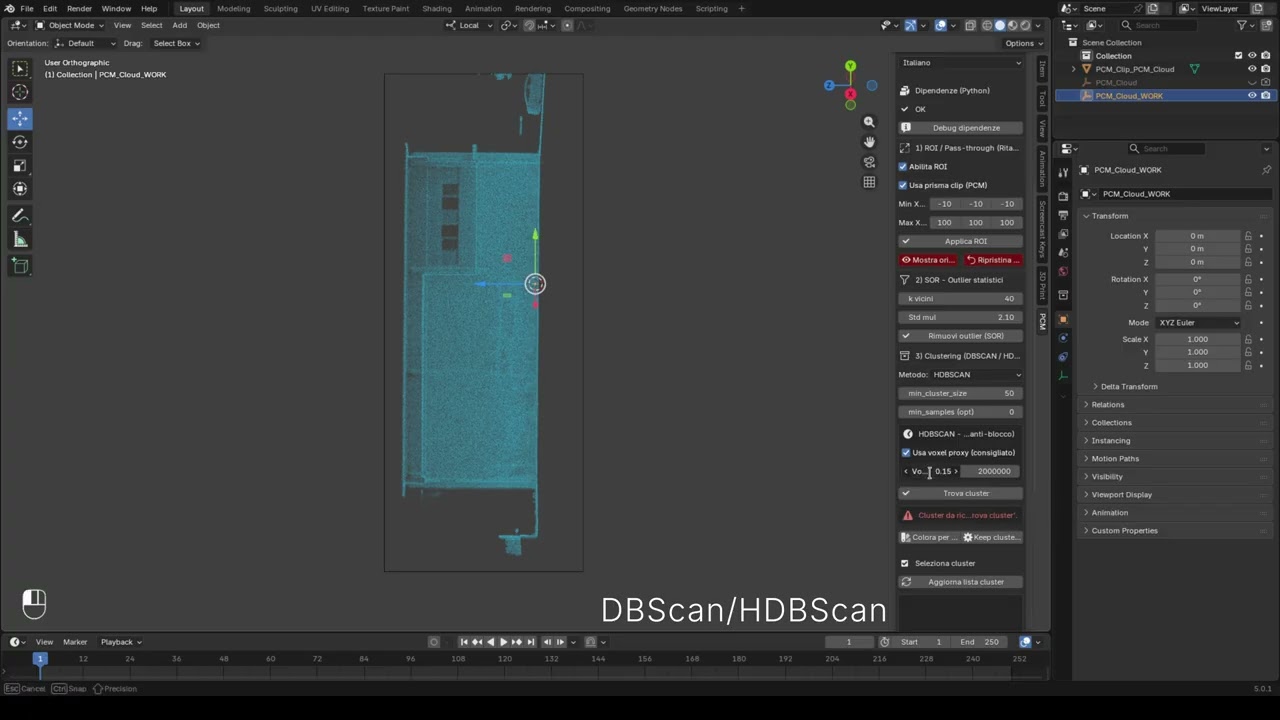Switch orthographic/perspective with grid icon
1280x720 pixels.
pos(869,182)
